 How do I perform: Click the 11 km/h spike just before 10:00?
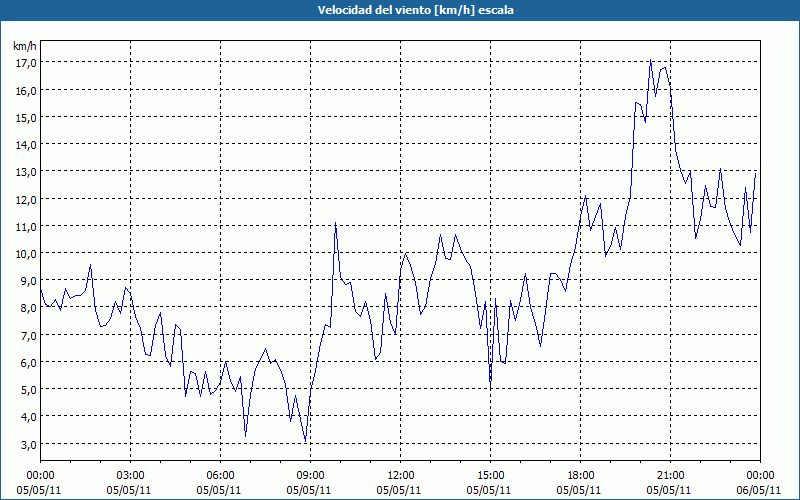click(x=335, y=222)
